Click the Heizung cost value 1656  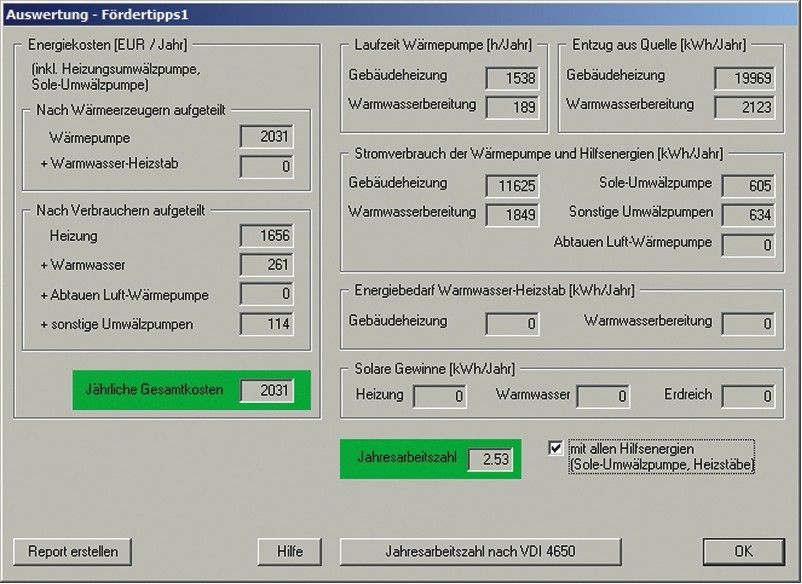click(x=266, y=236)
